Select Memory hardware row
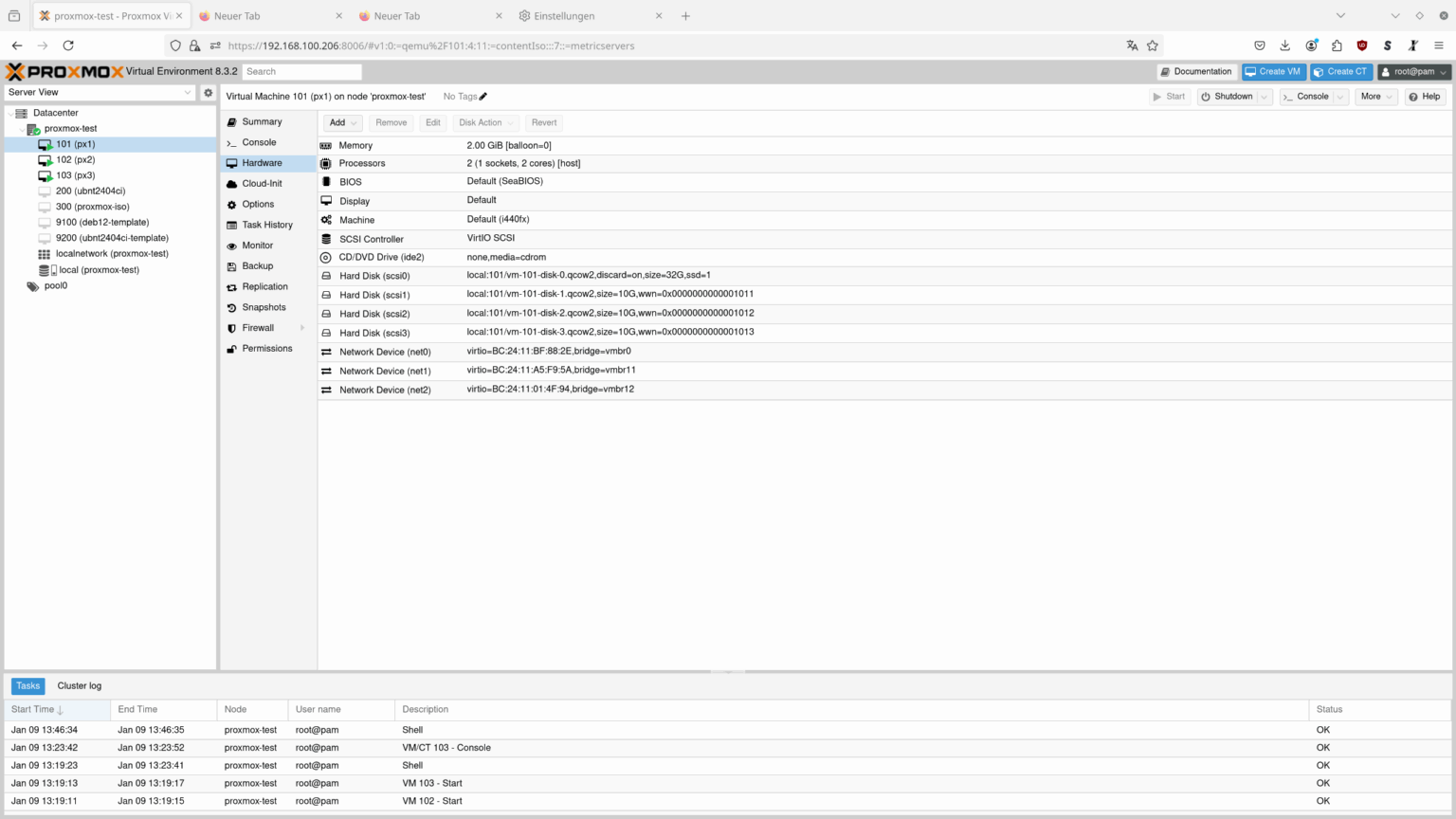The width and height of the screenshot is (1456, 819). tap(884, 146)
